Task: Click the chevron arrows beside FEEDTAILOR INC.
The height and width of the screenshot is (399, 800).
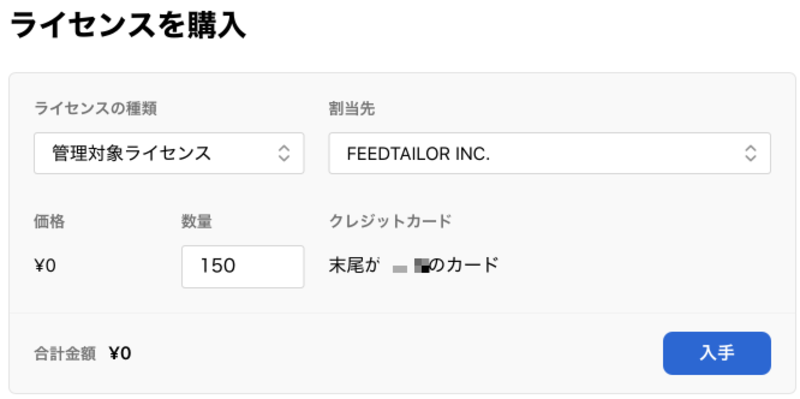Action: [x=750, y=153]
